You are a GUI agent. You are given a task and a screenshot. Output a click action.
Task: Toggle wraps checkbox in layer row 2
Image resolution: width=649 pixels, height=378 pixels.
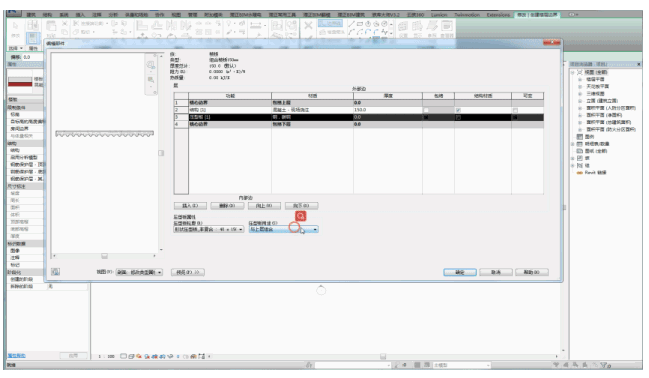[426, 110]
